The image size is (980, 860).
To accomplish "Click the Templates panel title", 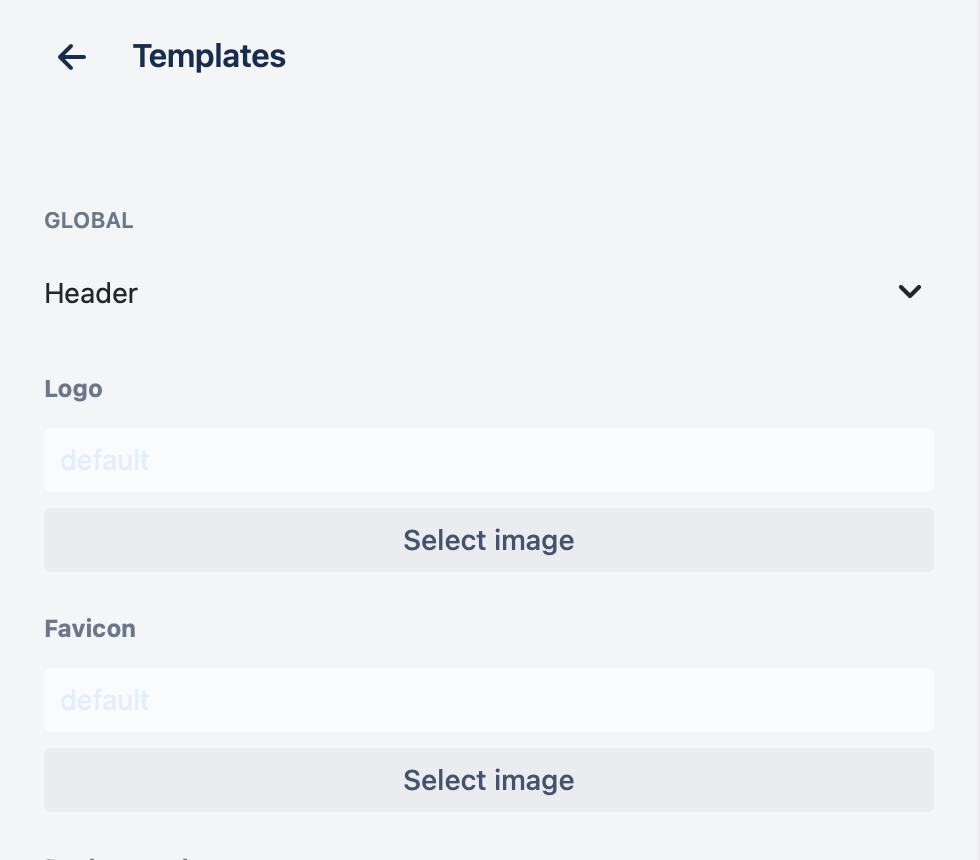I will click(x=209, y=57).
